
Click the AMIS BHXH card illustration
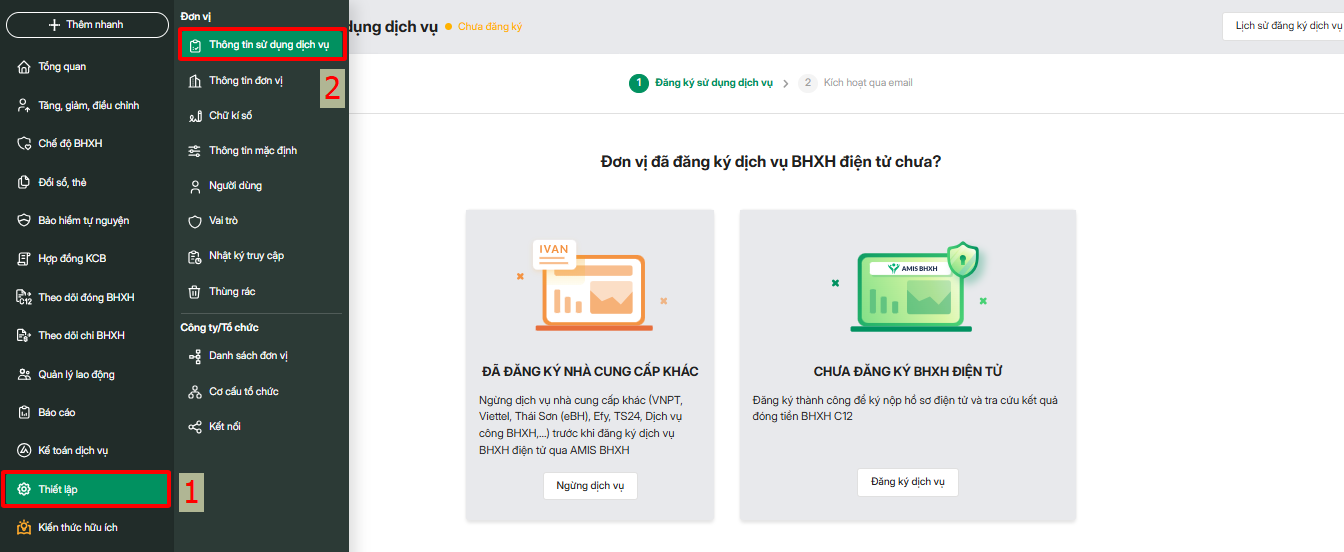(911, 286)
